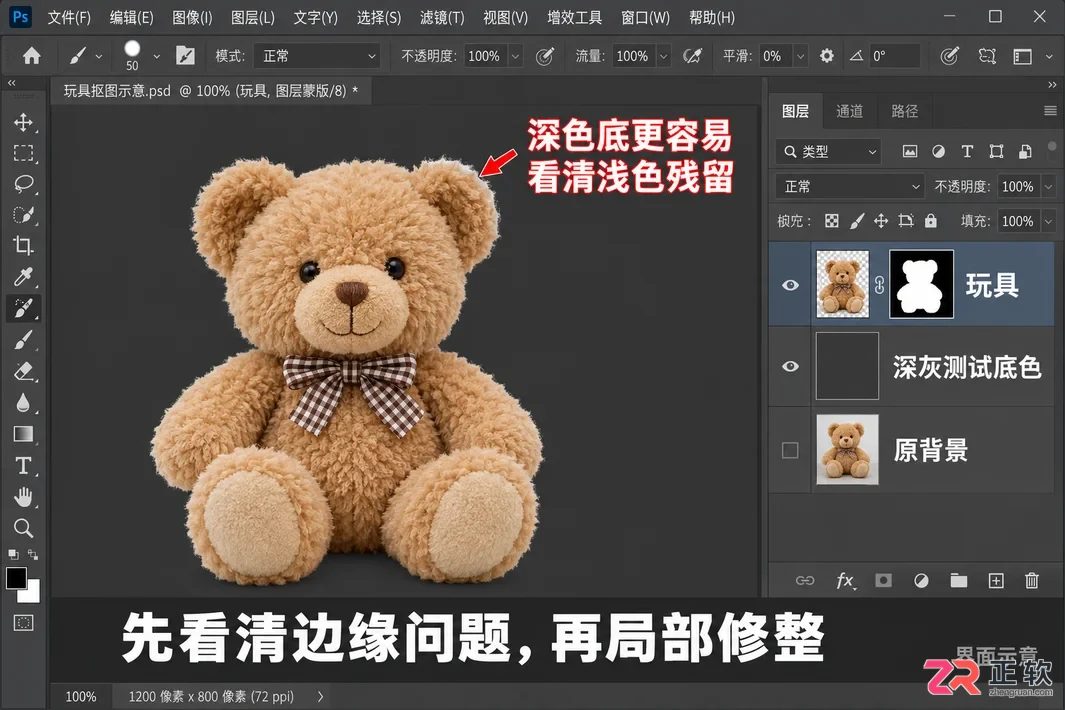
Task: Open the 类型 layer filter dropdown
Action: click(x=828, y=152)
